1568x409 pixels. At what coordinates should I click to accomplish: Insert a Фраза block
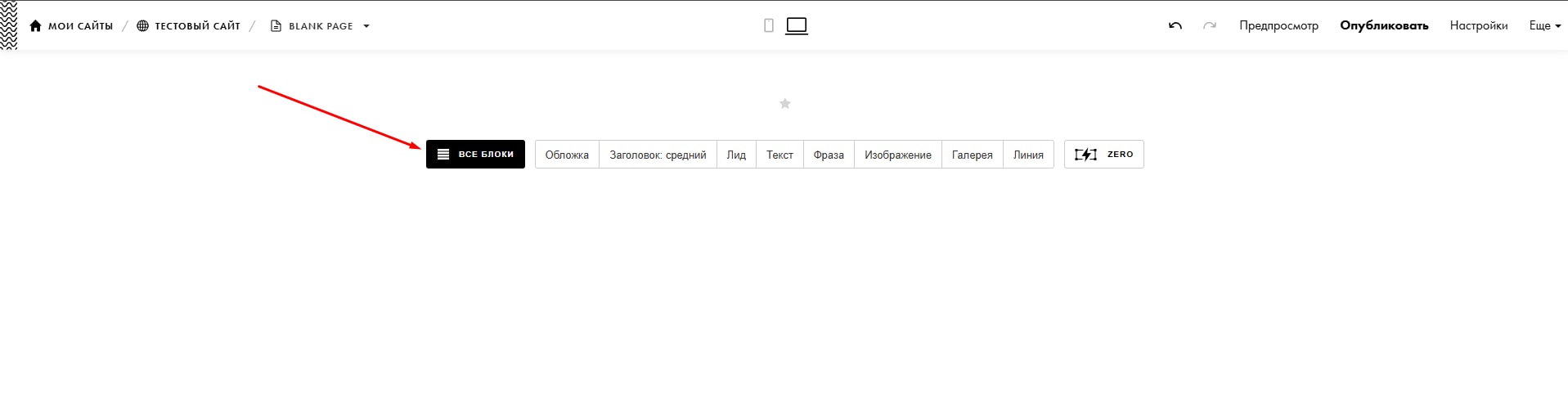click(829, 155)
